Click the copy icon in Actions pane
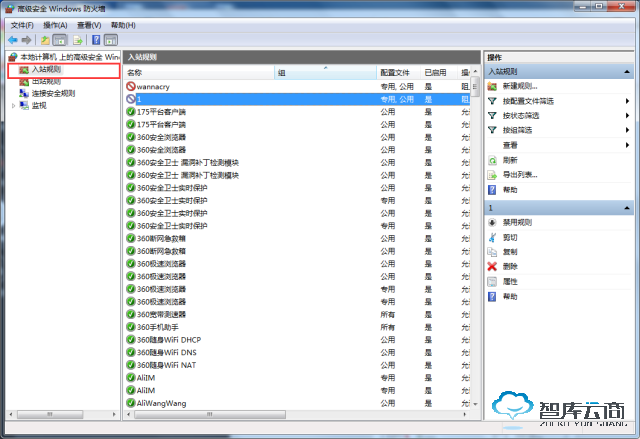Image resolution: width=640 pixels, height=439 pixels. point(492,252)
